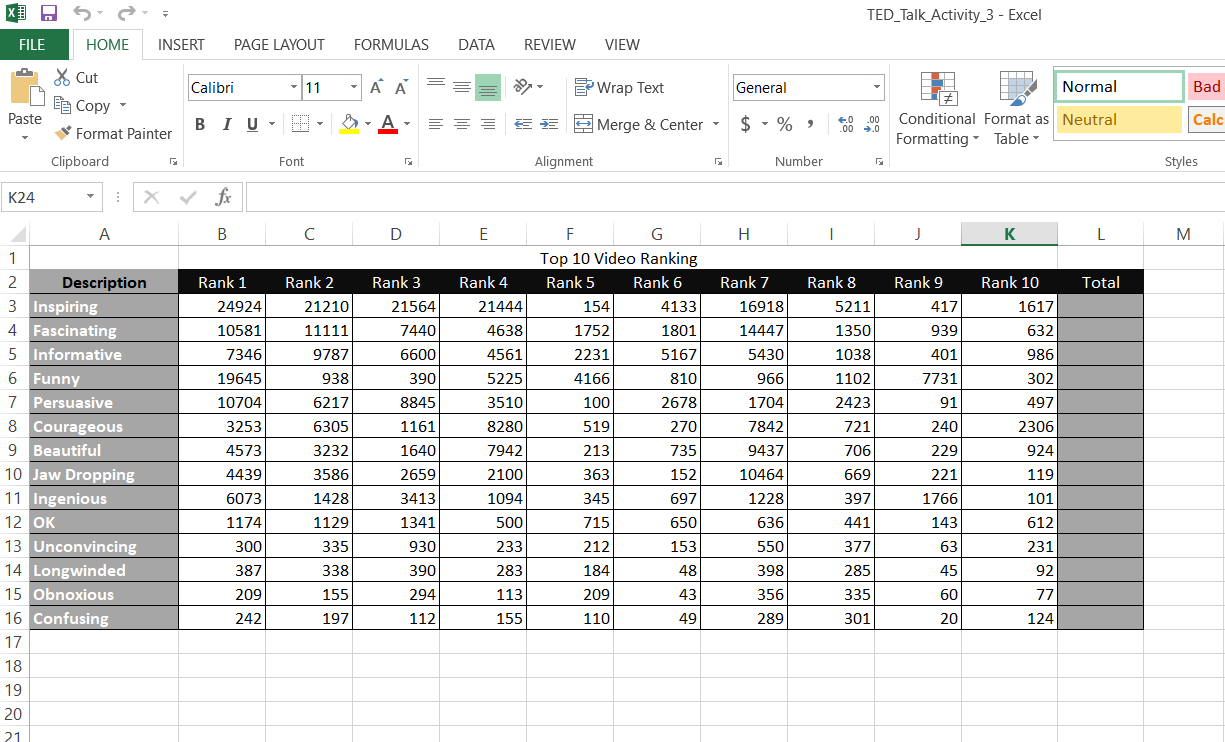This screenshot has width=1225, height=742.
Task: Switch to the PAGE LAYOUT tab
Action: click(x=279, y=44)
